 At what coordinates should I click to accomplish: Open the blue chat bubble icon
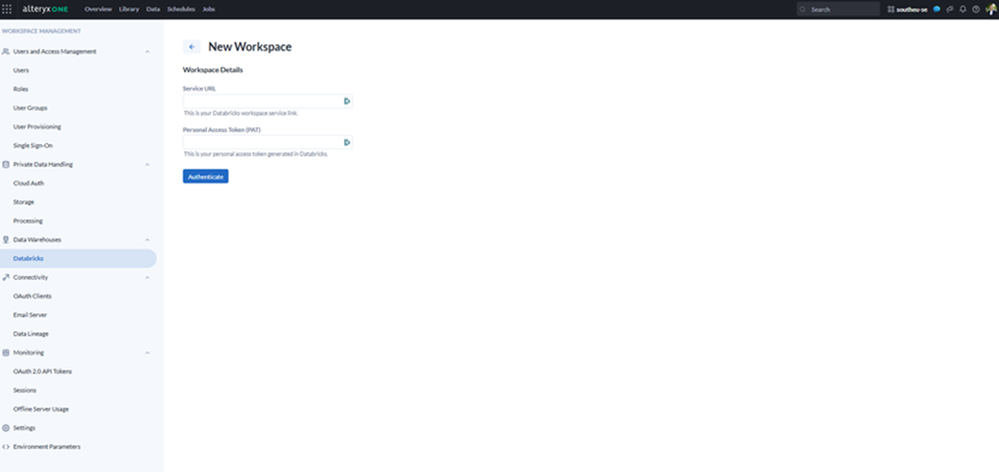(x=937, y=10)
